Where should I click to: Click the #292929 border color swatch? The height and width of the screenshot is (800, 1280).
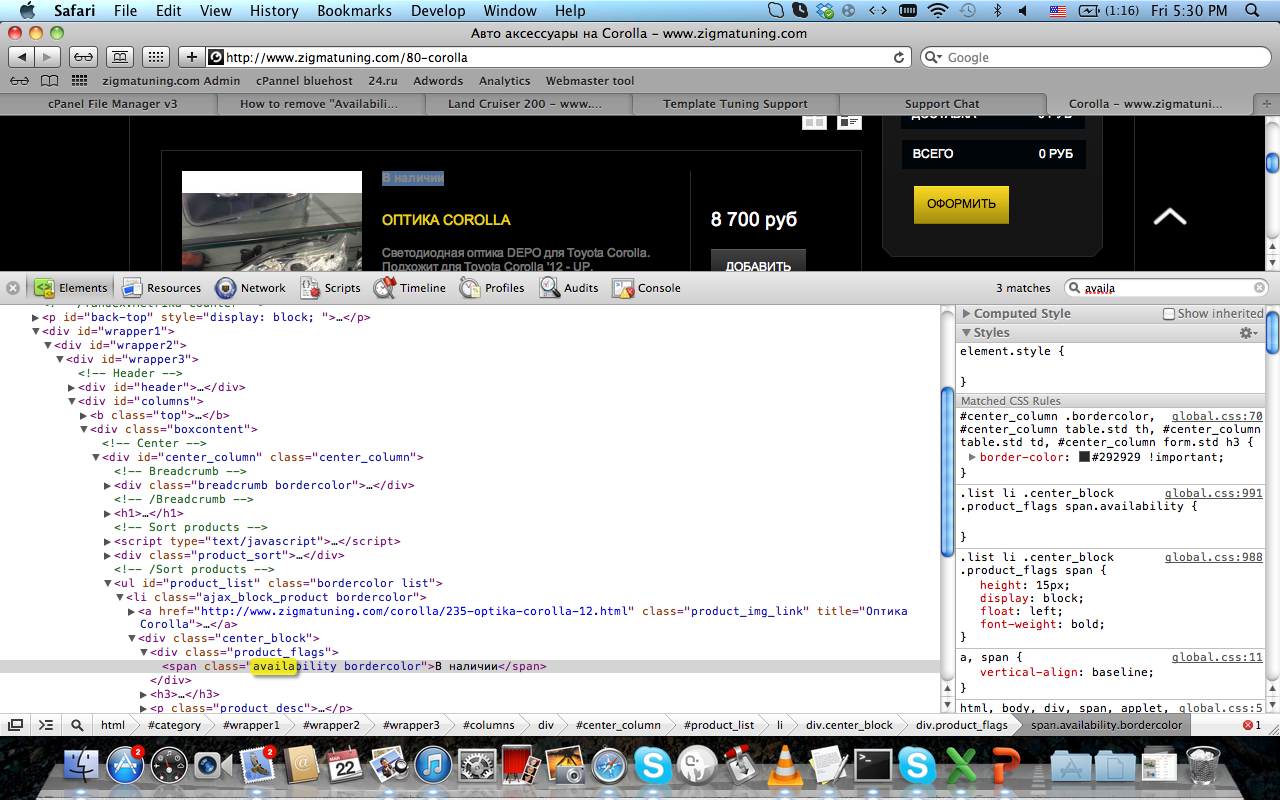click(x=1084, y=458)
